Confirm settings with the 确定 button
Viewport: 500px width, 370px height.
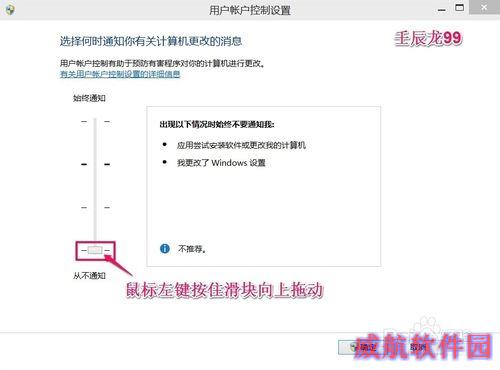pyautogui.click(x=363, y=348)
